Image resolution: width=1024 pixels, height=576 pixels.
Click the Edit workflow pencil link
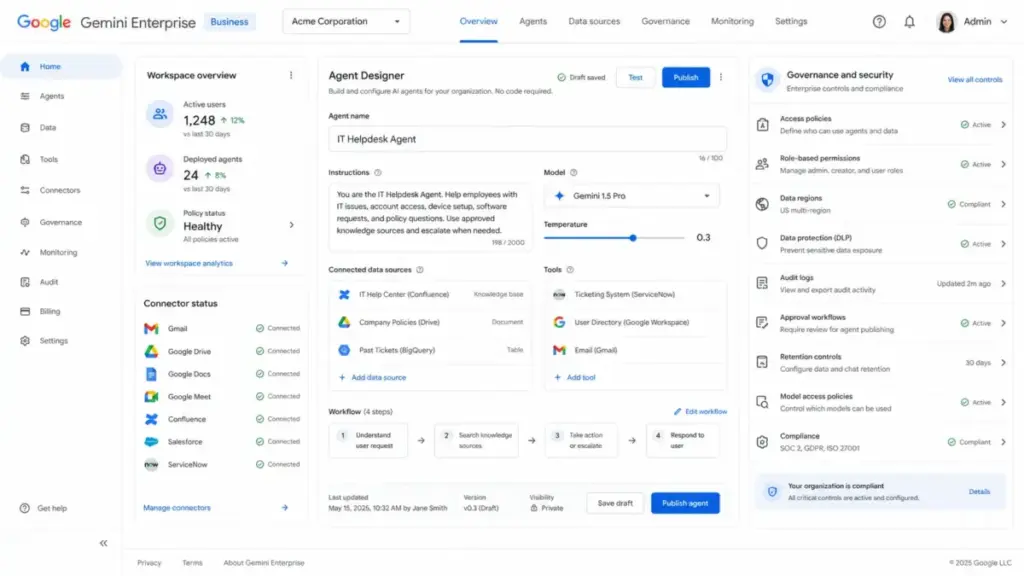coord(700,411)
